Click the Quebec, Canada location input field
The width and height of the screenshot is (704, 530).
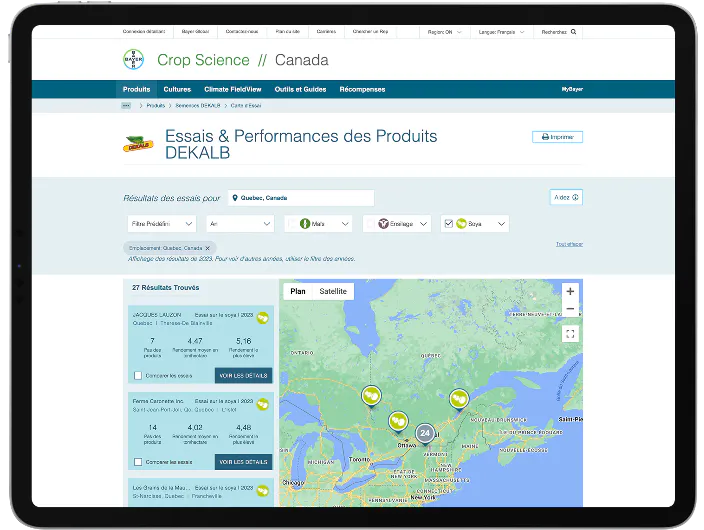301,198
